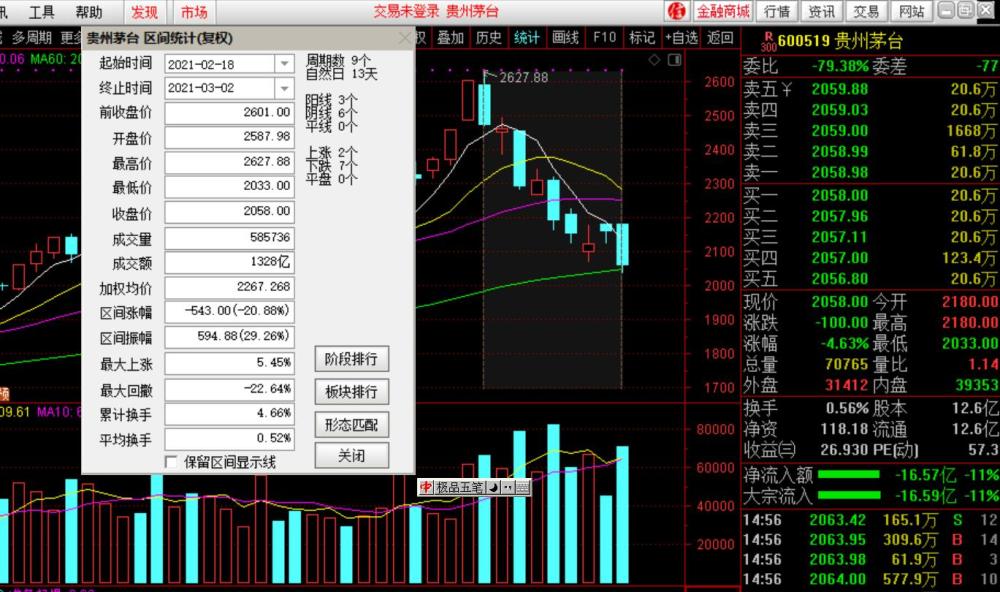
Task: Click the 卖一 price 2058.98
Action: pyautogui.click(x=839, y=172)
